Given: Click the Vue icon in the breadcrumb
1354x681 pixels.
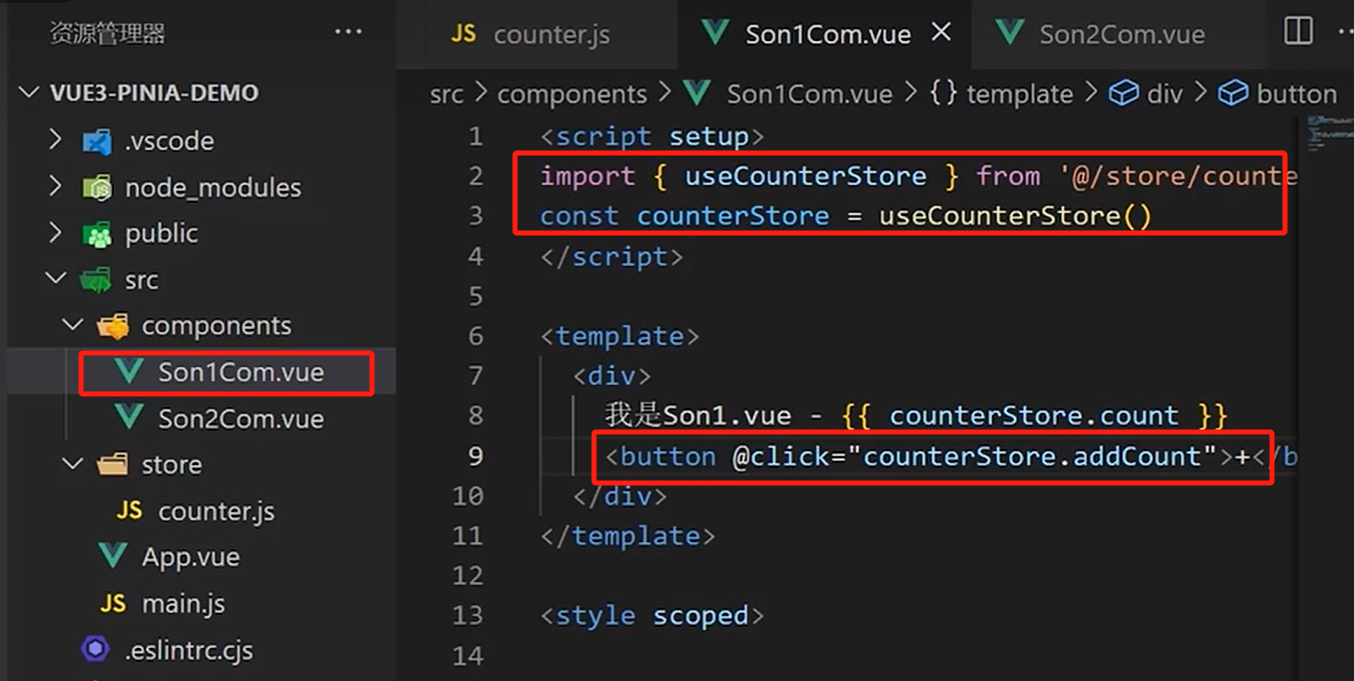Looking at the screenshot, I should pyautogui.click(x=697, y=93).
